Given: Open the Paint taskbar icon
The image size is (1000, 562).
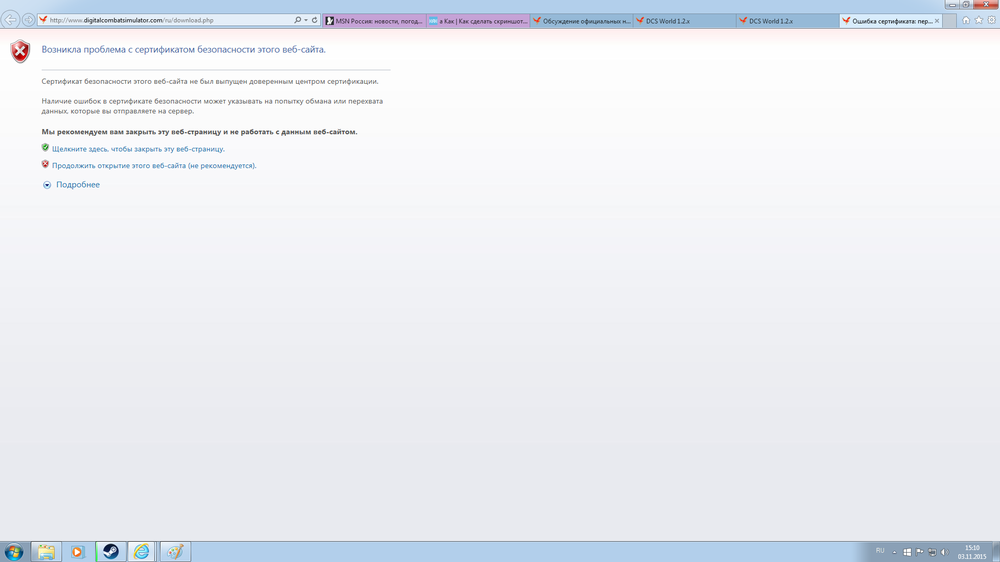Looking at the screenshot, I should tap(175, 552).
